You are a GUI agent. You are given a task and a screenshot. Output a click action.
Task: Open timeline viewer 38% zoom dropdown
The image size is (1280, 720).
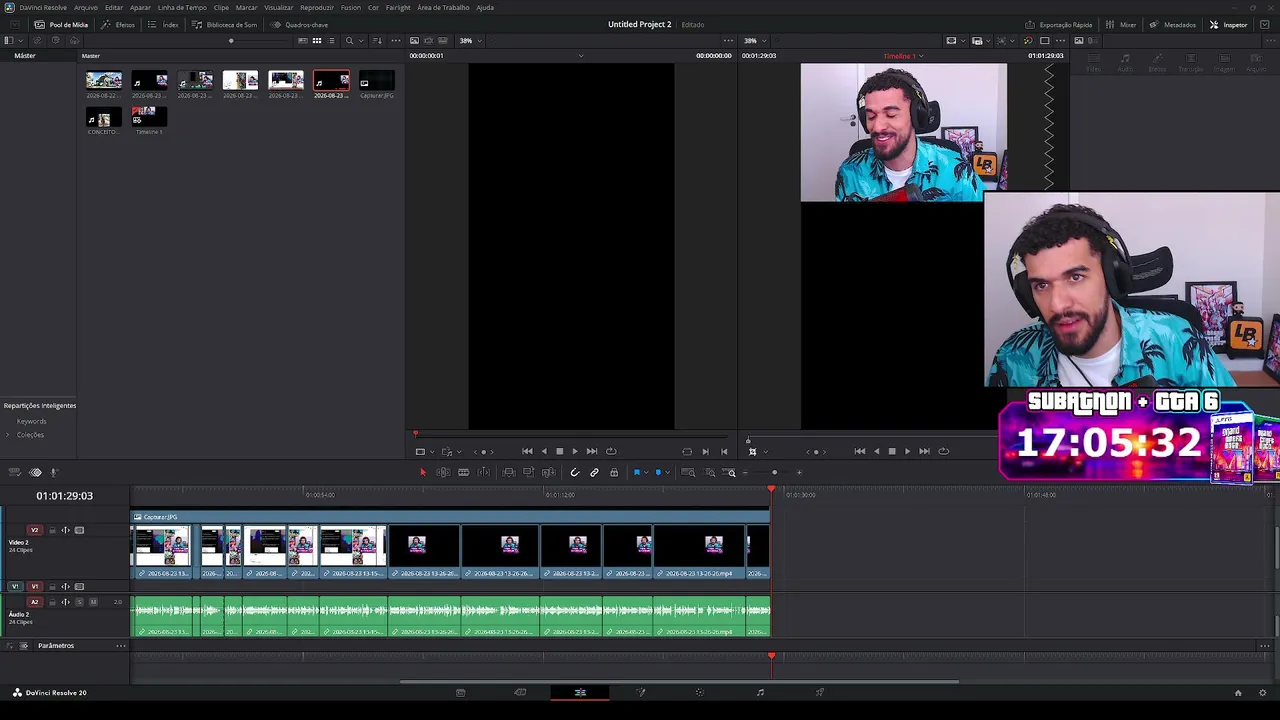click(754, 41)
